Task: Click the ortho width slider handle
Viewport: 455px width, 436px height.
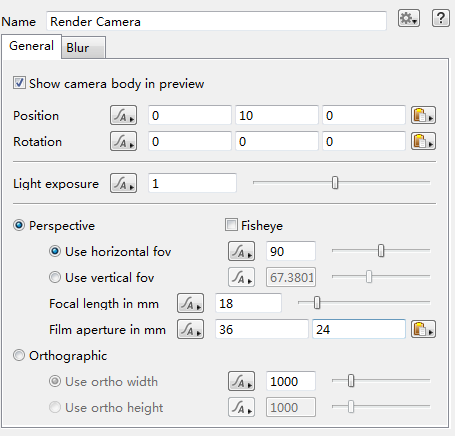Action: pyautogui.click(x=351, y=381)
